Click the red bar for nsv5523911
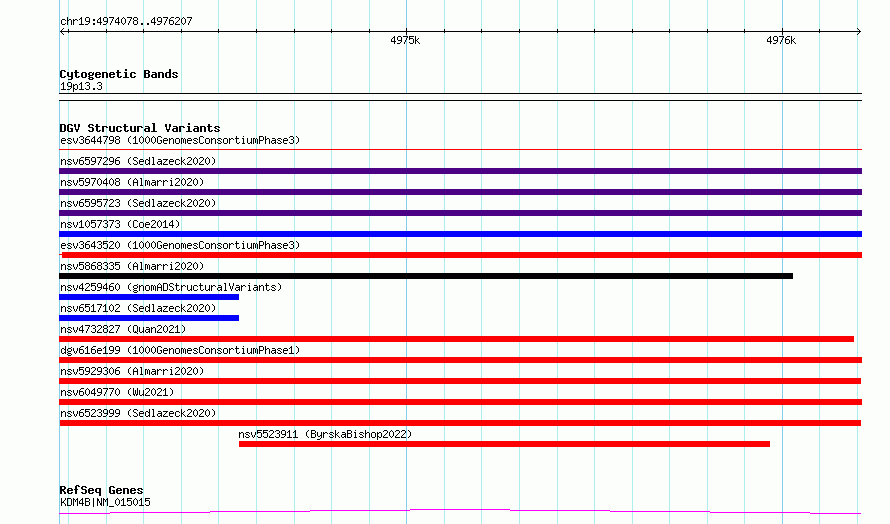Image resolution: width=890 pixels, height=524 pixels. tap(504, 444)
